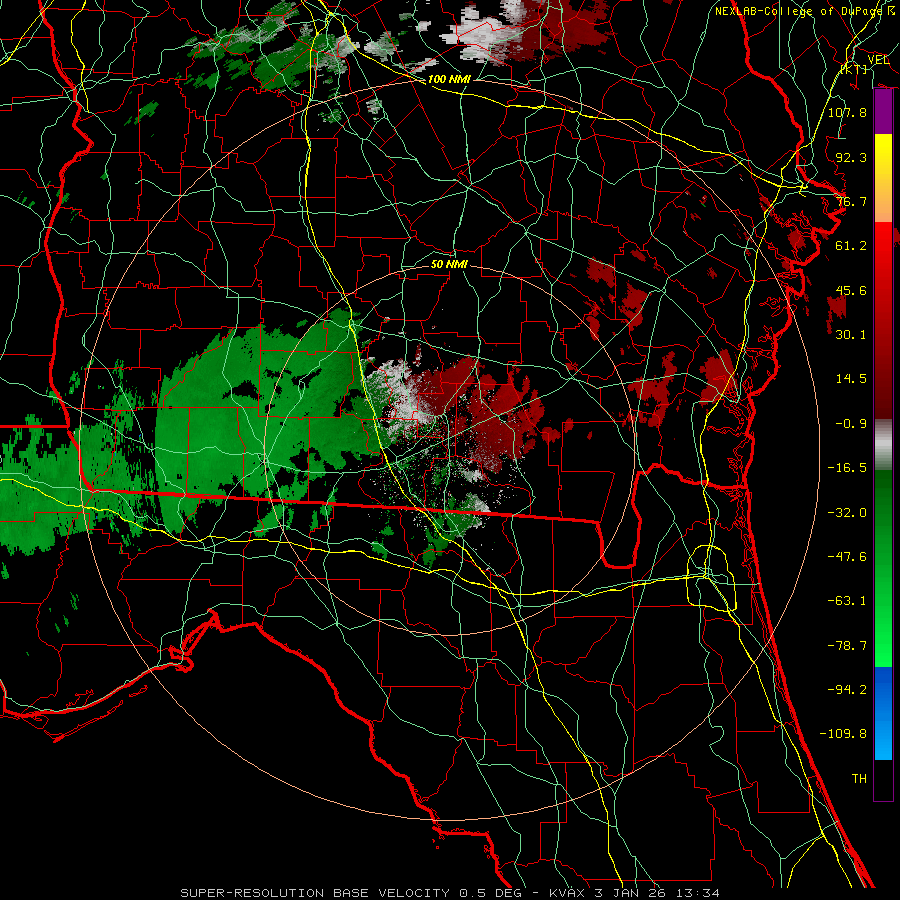Viewport: 900px width, 900px height.
Task: Click the '50 NMI' range ring label
Action: 449,264
